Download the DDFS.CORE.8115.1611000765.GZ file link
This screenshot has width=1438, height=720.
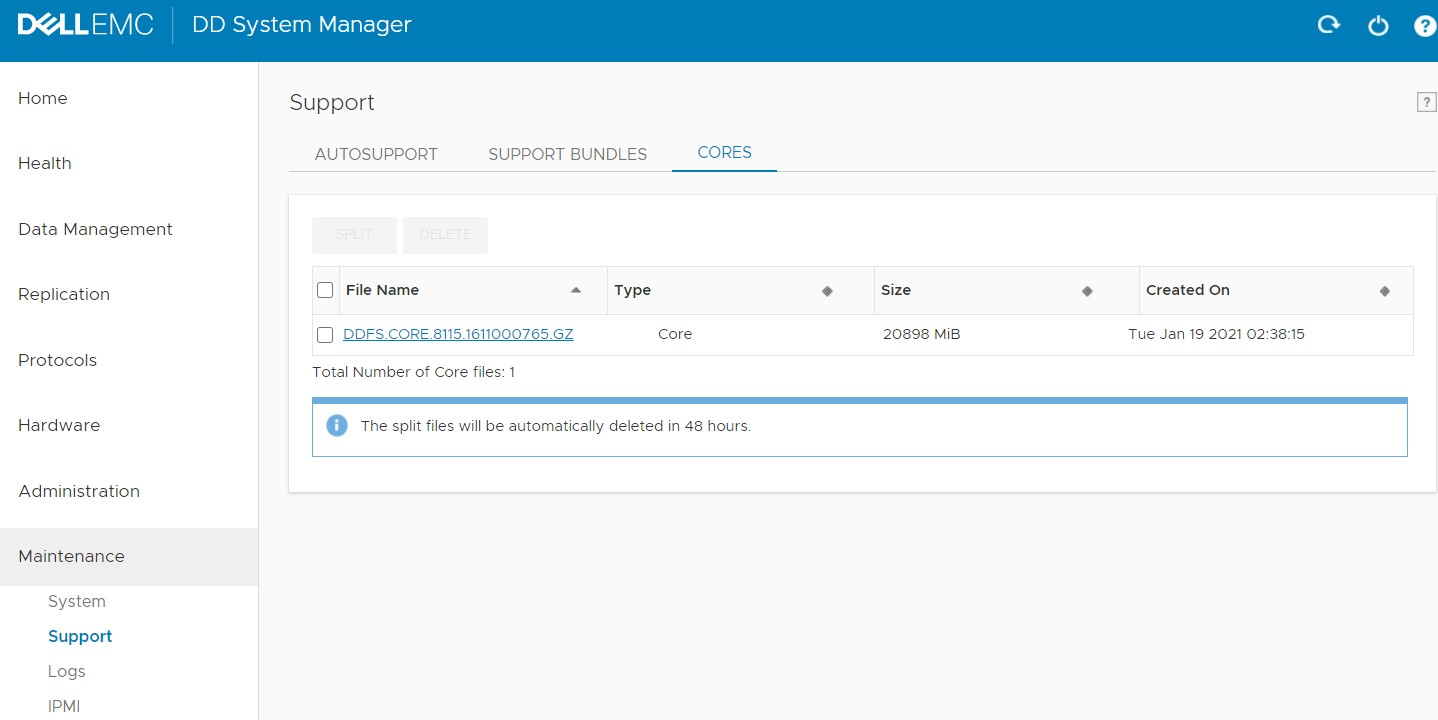click(x=458, y=334)
